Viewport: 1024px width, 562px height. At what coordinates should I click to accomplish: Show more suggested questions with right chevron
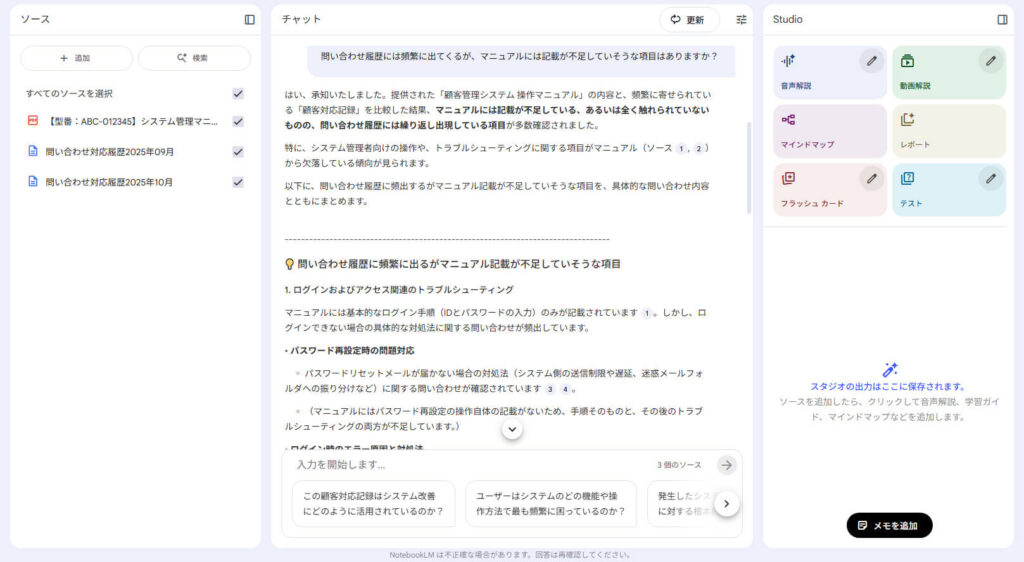pyautogui.click(x=726, y=504)
